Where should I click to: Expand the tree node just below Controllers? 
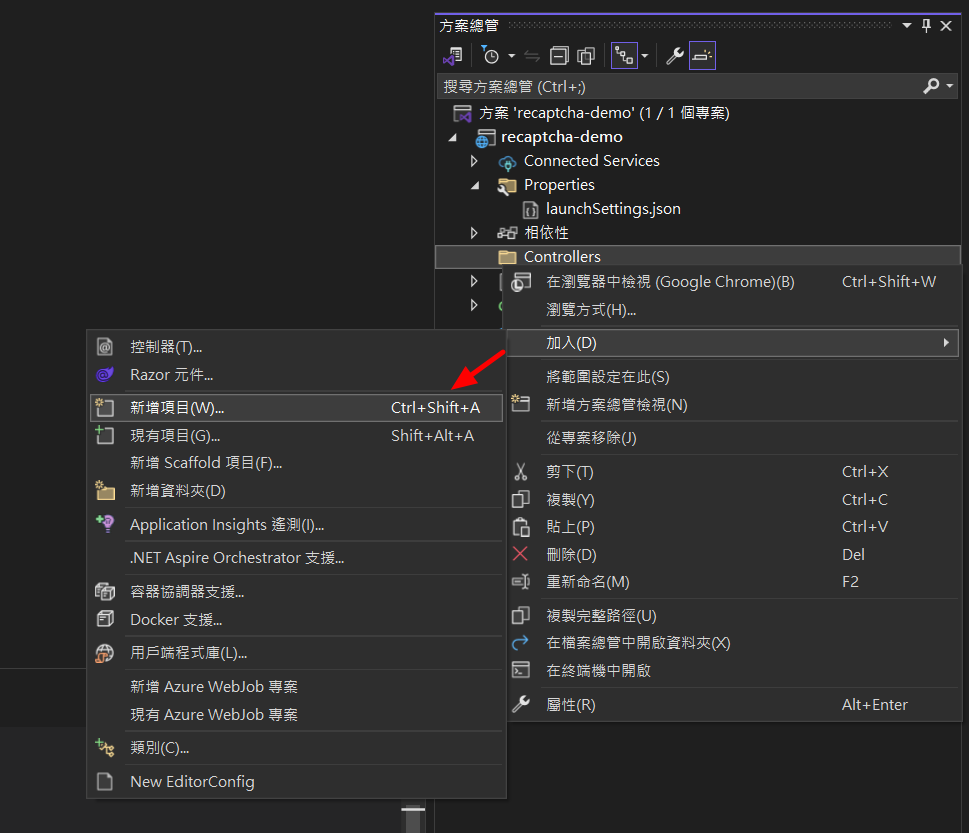(x=474, y=281)
